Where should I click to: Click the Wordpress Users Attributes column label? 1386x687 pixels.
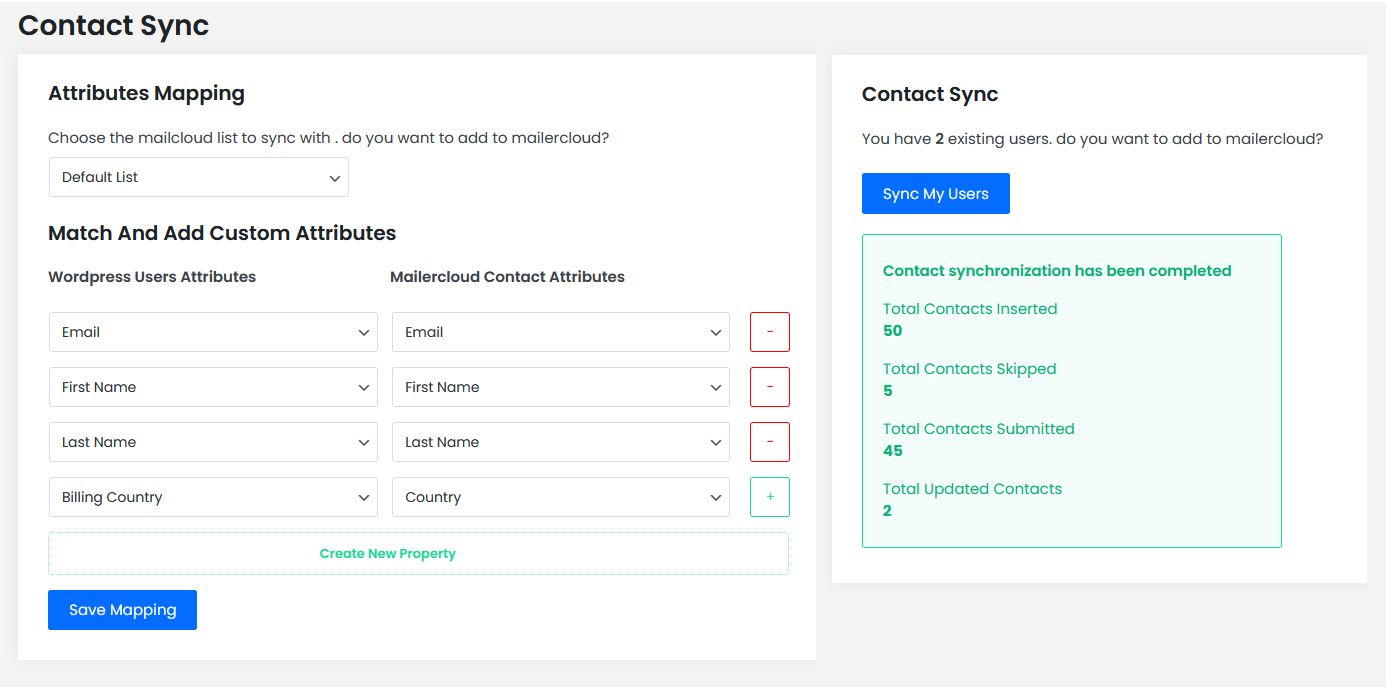pyautogui.click(x=152, y=277)
